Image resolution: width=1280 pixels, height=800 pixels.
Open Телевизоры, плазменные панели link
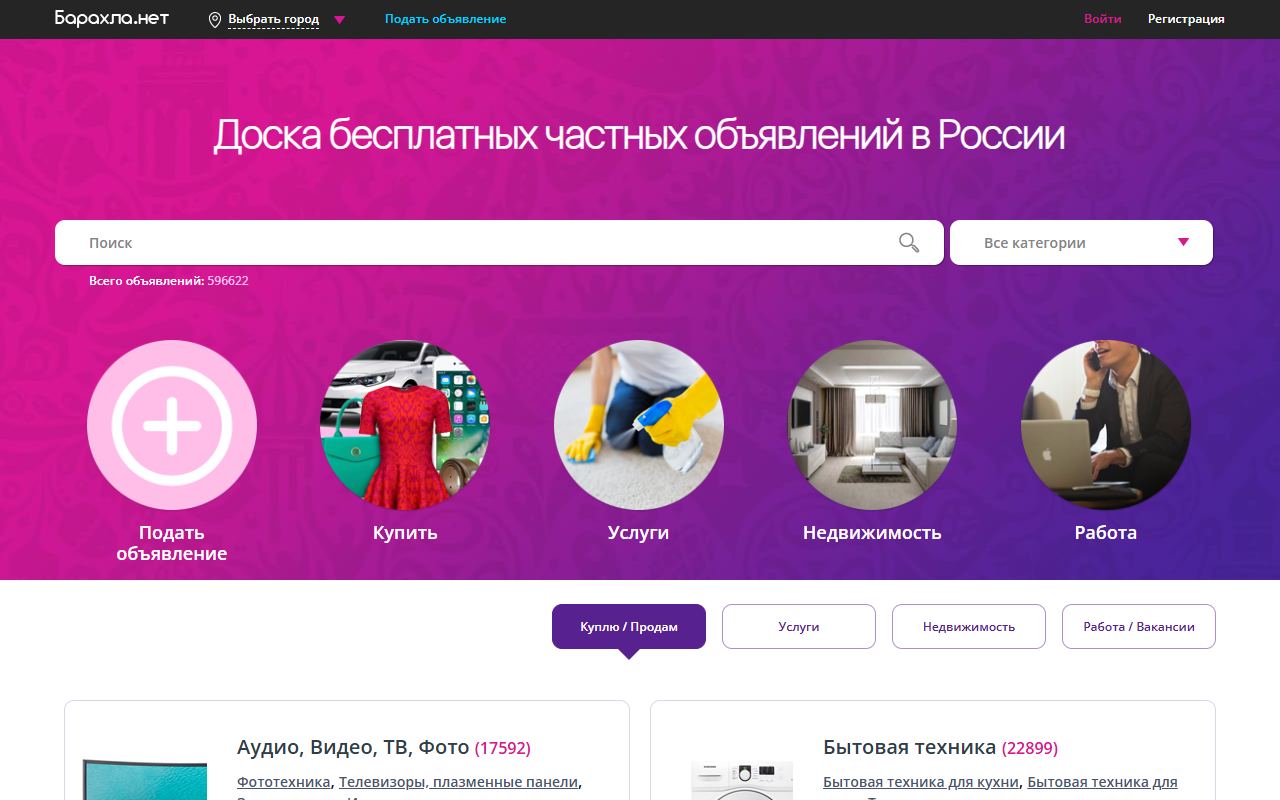(x=458, y=782)
